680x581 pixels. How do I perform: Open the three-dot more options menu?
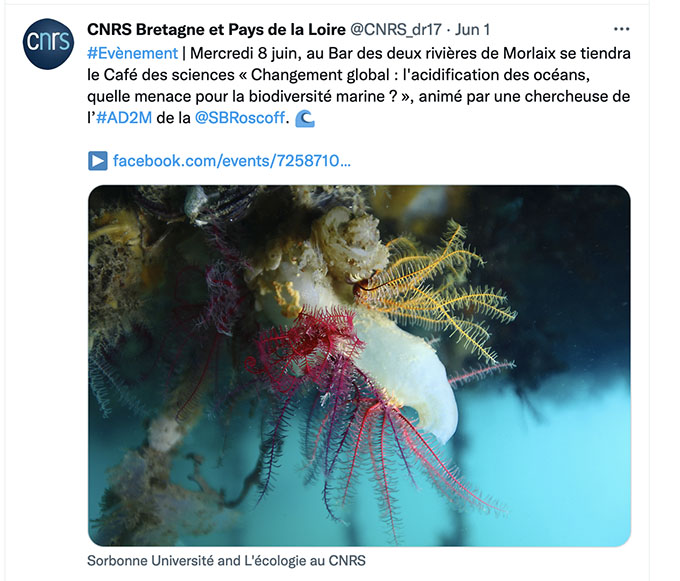click(x=621, y=29)
